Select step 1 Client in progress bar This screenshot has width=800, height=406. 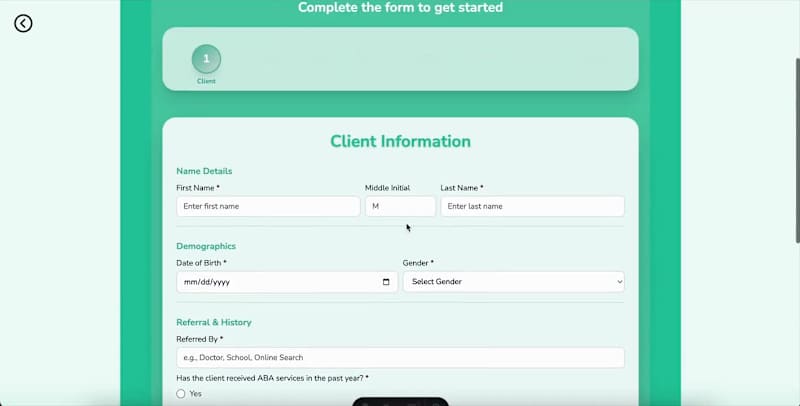(x=206, y=59)
